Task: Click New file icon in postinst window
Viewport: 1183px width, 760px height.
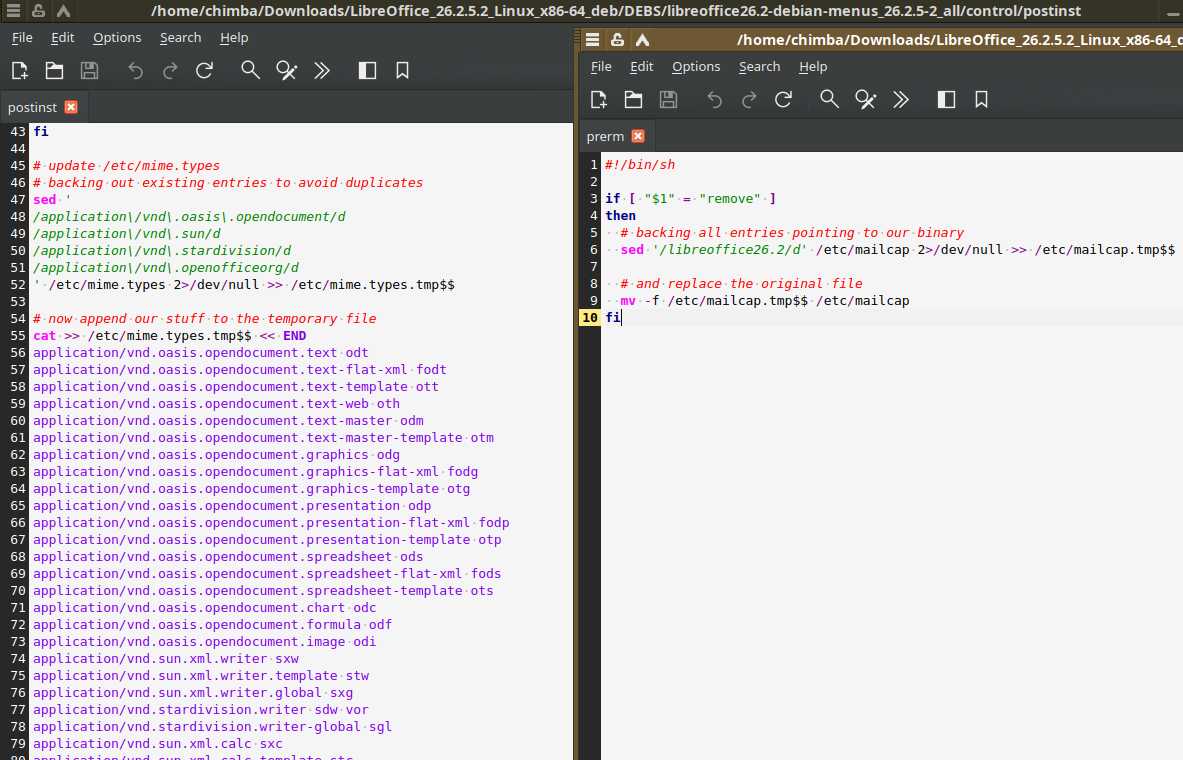Action: point(20,71)
